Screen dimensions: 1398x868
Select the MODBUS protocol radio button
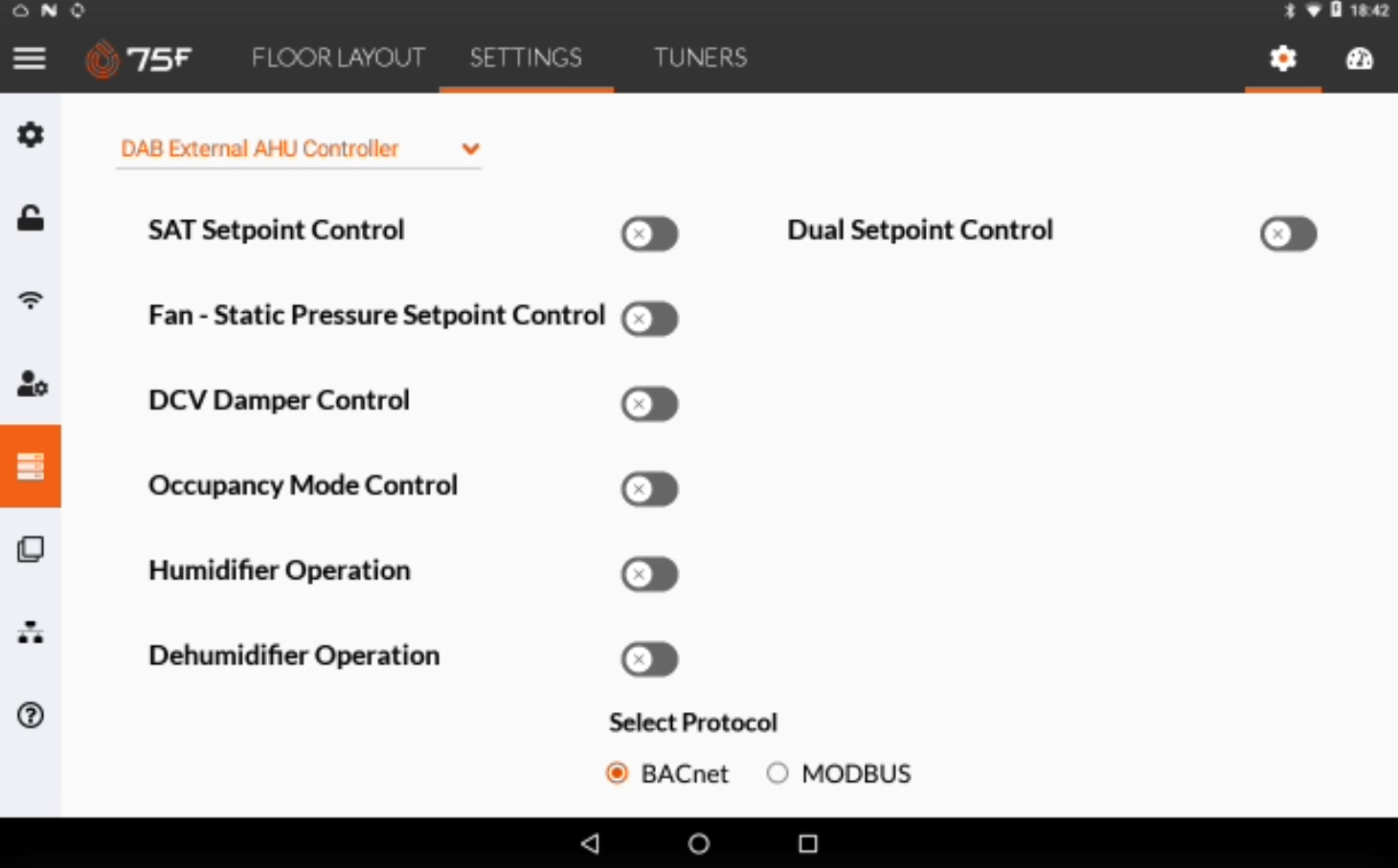(x=778, y=772)
